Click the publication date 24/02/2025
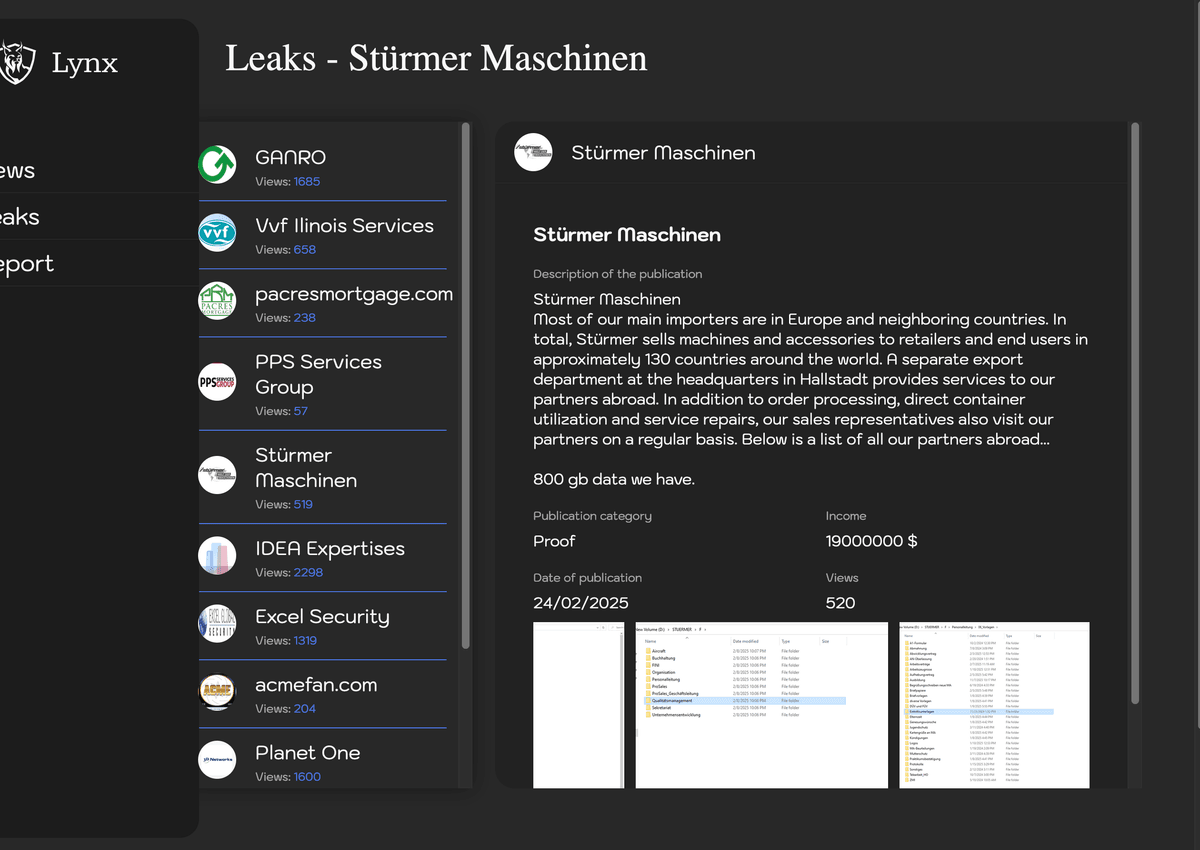 tap(581, 603)
